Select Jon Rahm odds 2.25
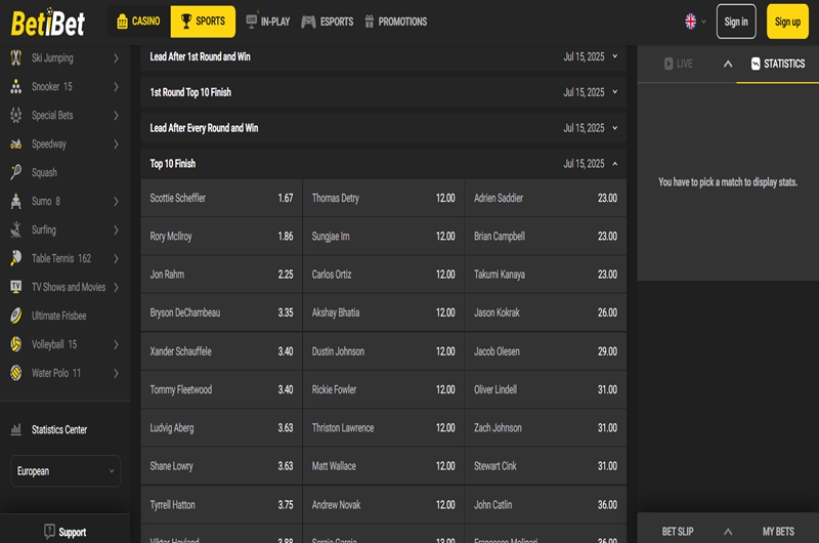 pos(221,274)
